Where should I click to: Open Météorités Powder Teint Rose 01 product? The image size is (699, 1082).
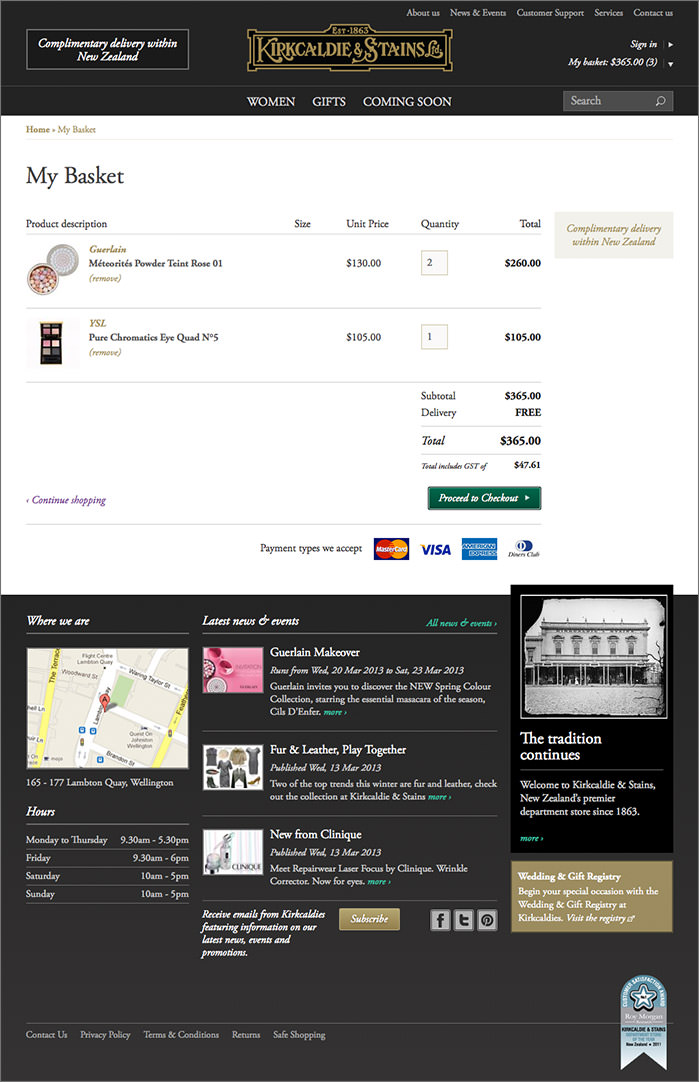[155, 263]
